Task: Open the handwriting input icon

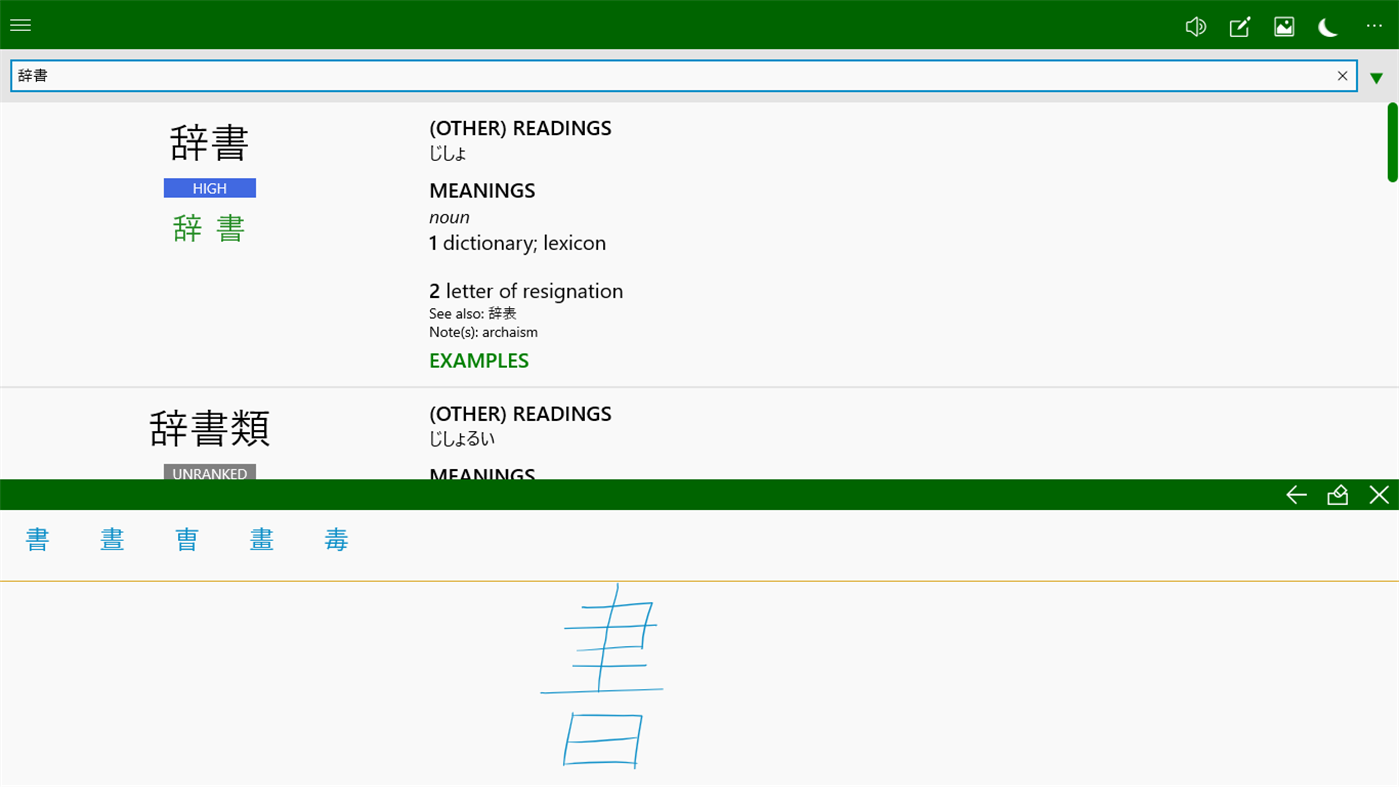Action: click(1239, 27)
